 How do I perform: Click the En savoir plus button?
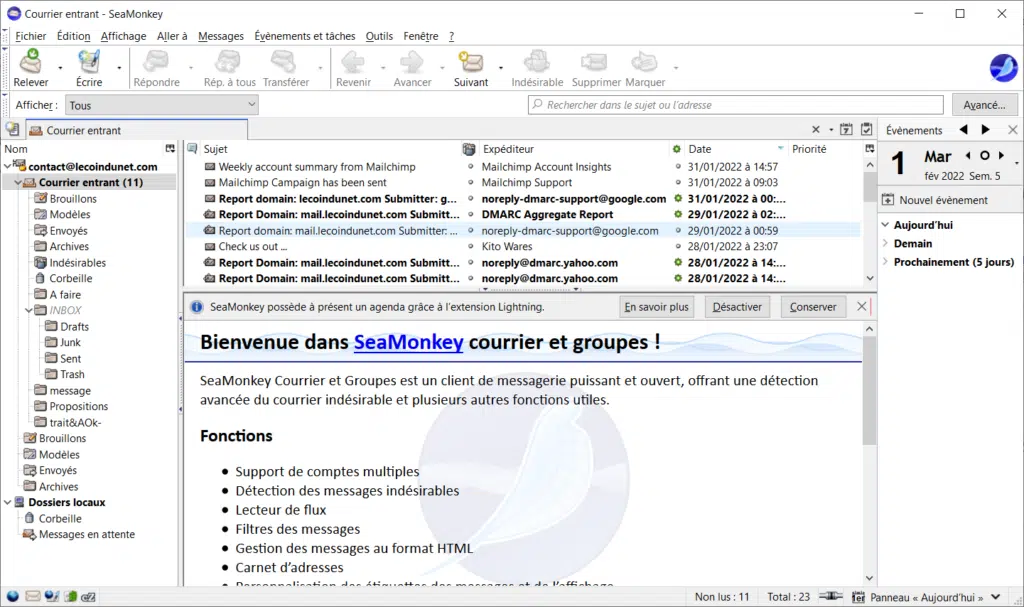coord(656,306)
